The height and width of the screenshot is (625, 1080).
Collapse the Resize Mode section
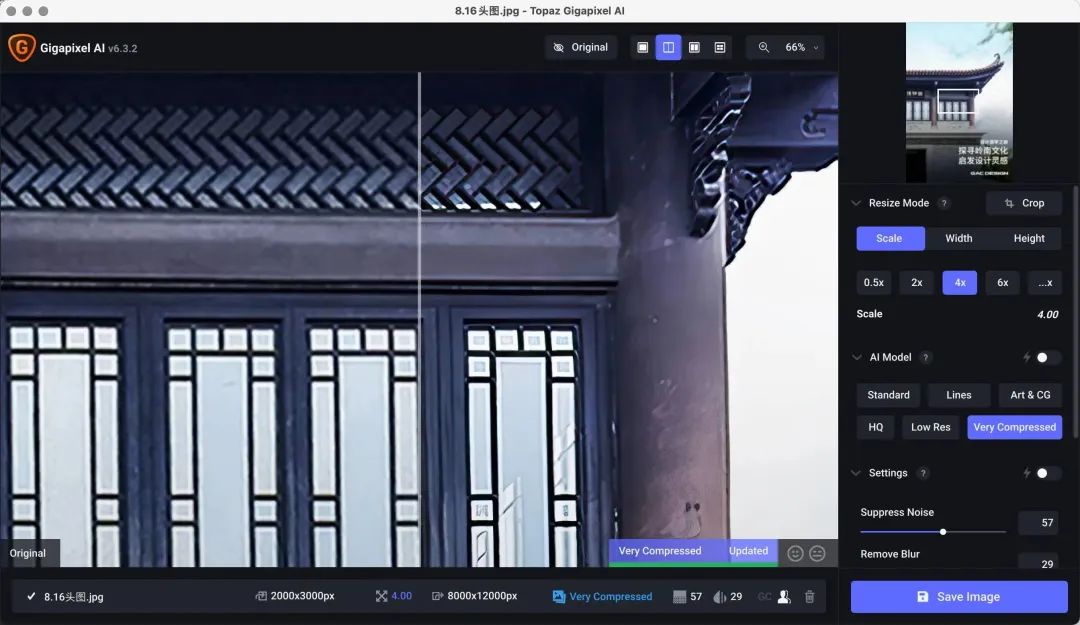tap(856, 203)
